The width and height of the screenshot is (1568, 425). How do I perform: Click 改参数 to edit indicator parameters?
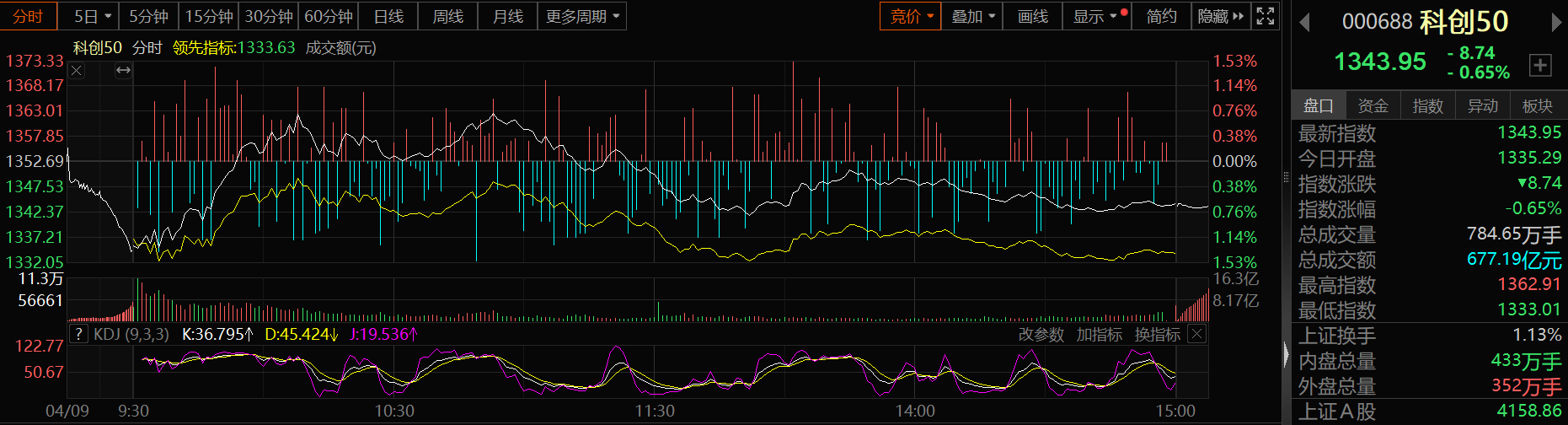click(1041, 335)
